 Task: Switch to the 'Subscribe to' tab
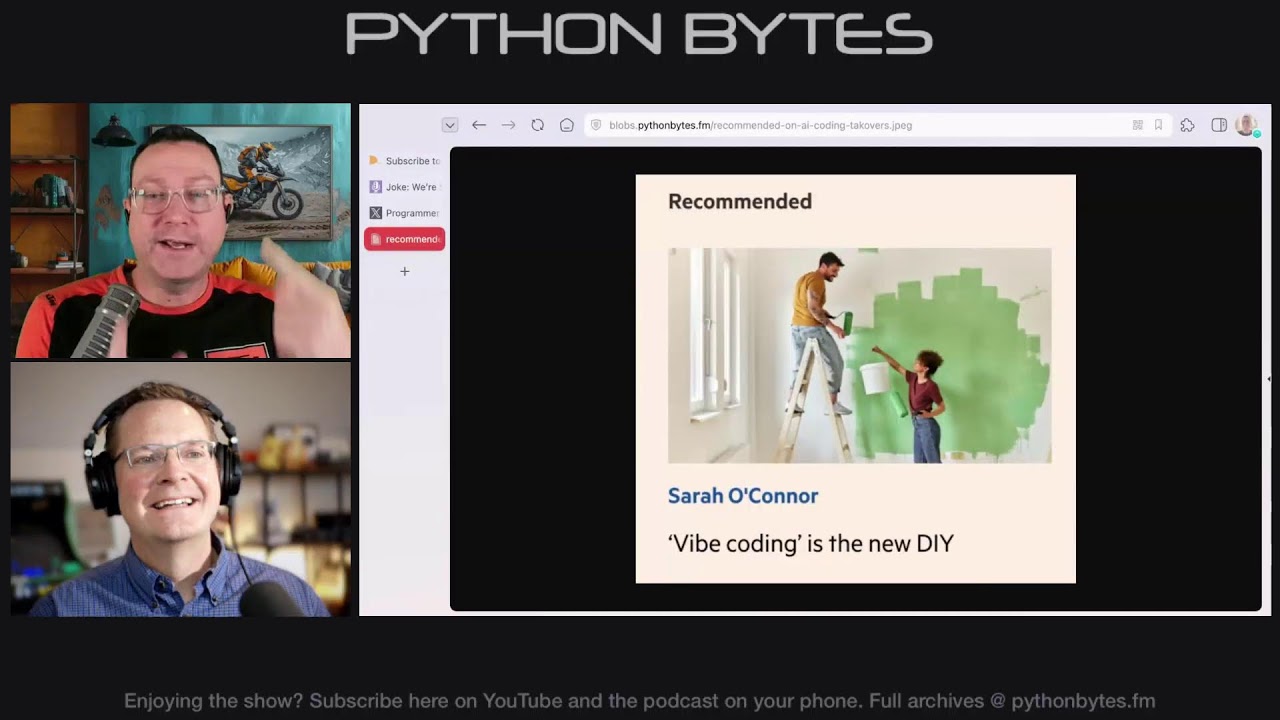coord(404,161)
